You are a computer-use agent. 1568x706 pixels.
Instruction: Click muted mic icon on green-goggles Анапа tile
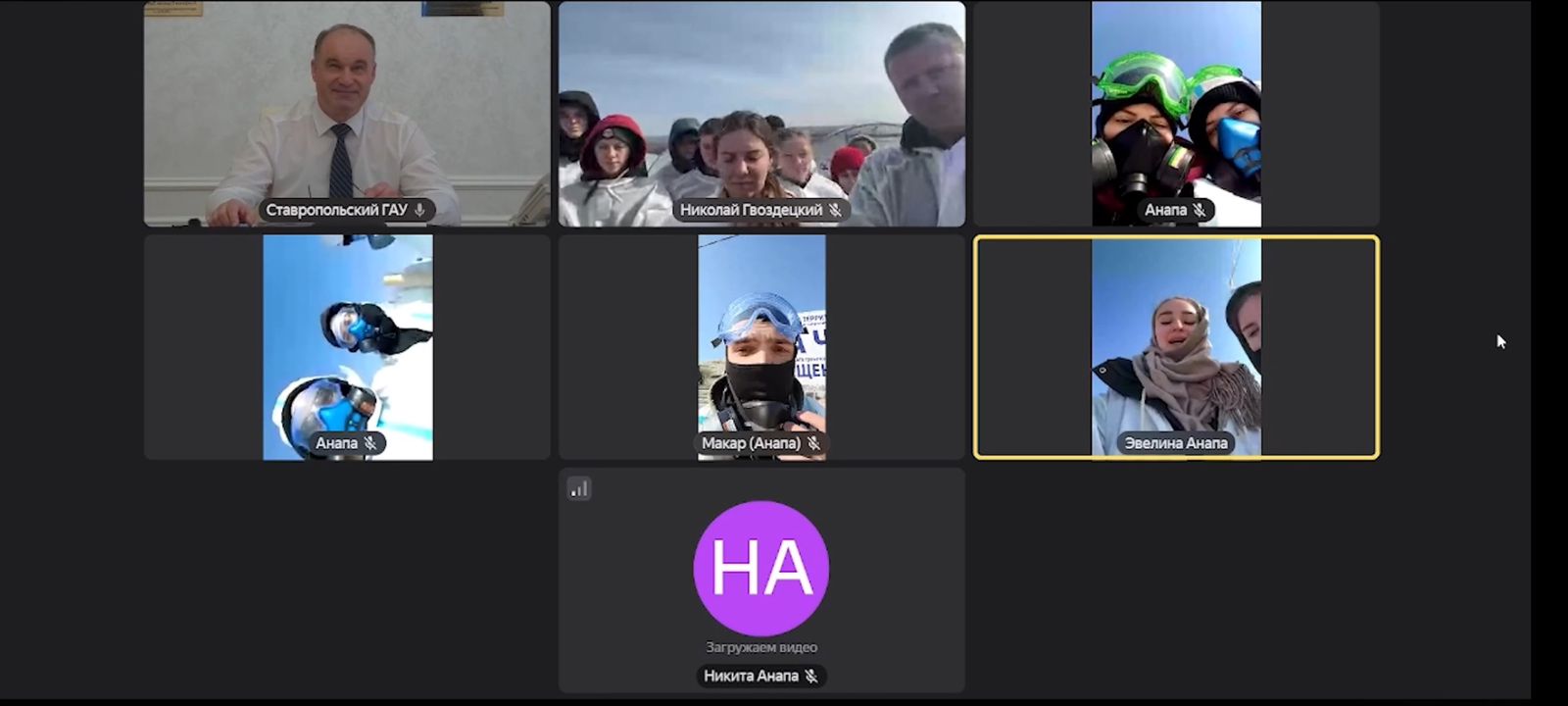[1199, 210]
